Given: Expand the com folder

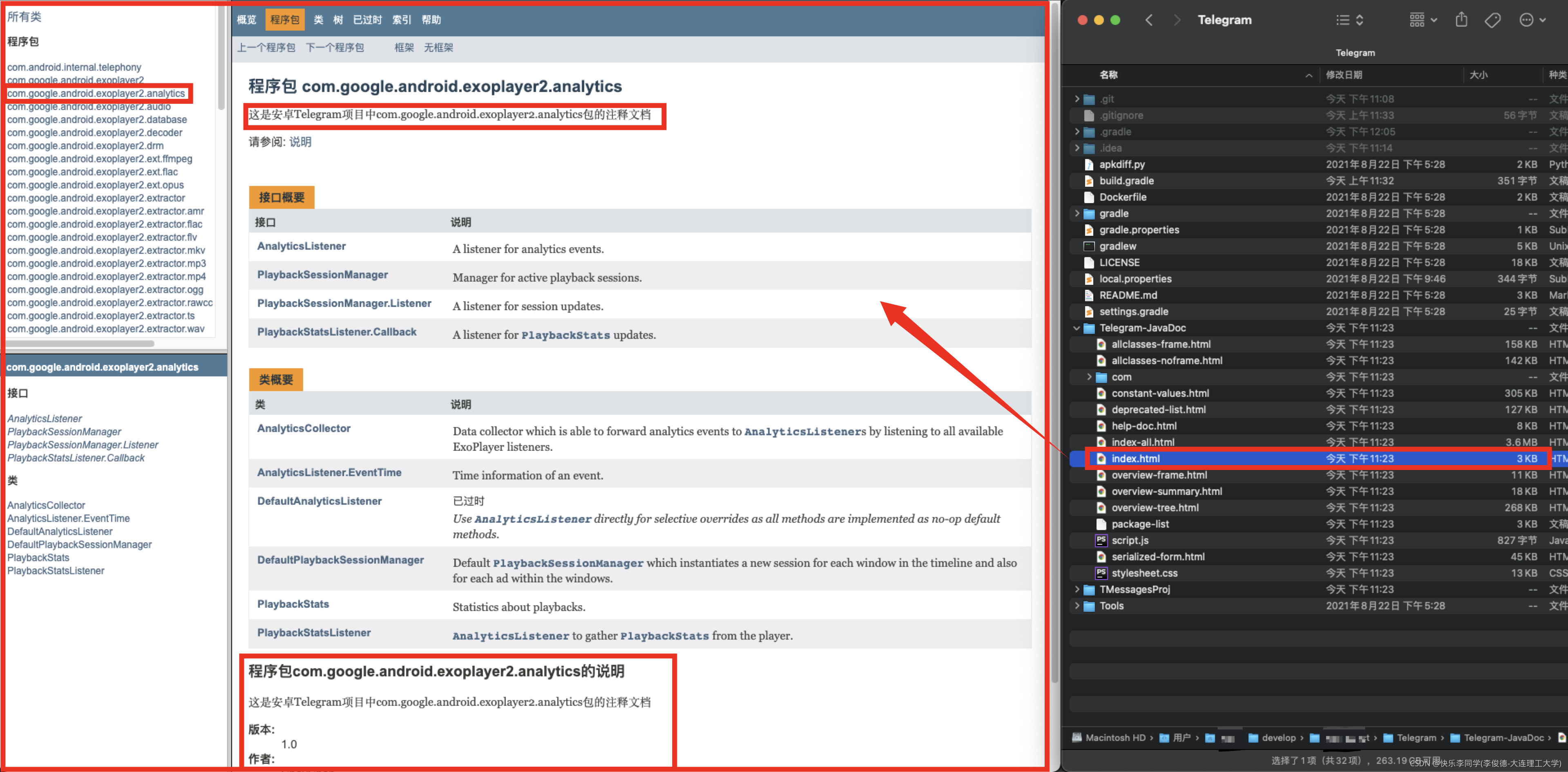Looking at the screenshot, I should point(1089,377).
